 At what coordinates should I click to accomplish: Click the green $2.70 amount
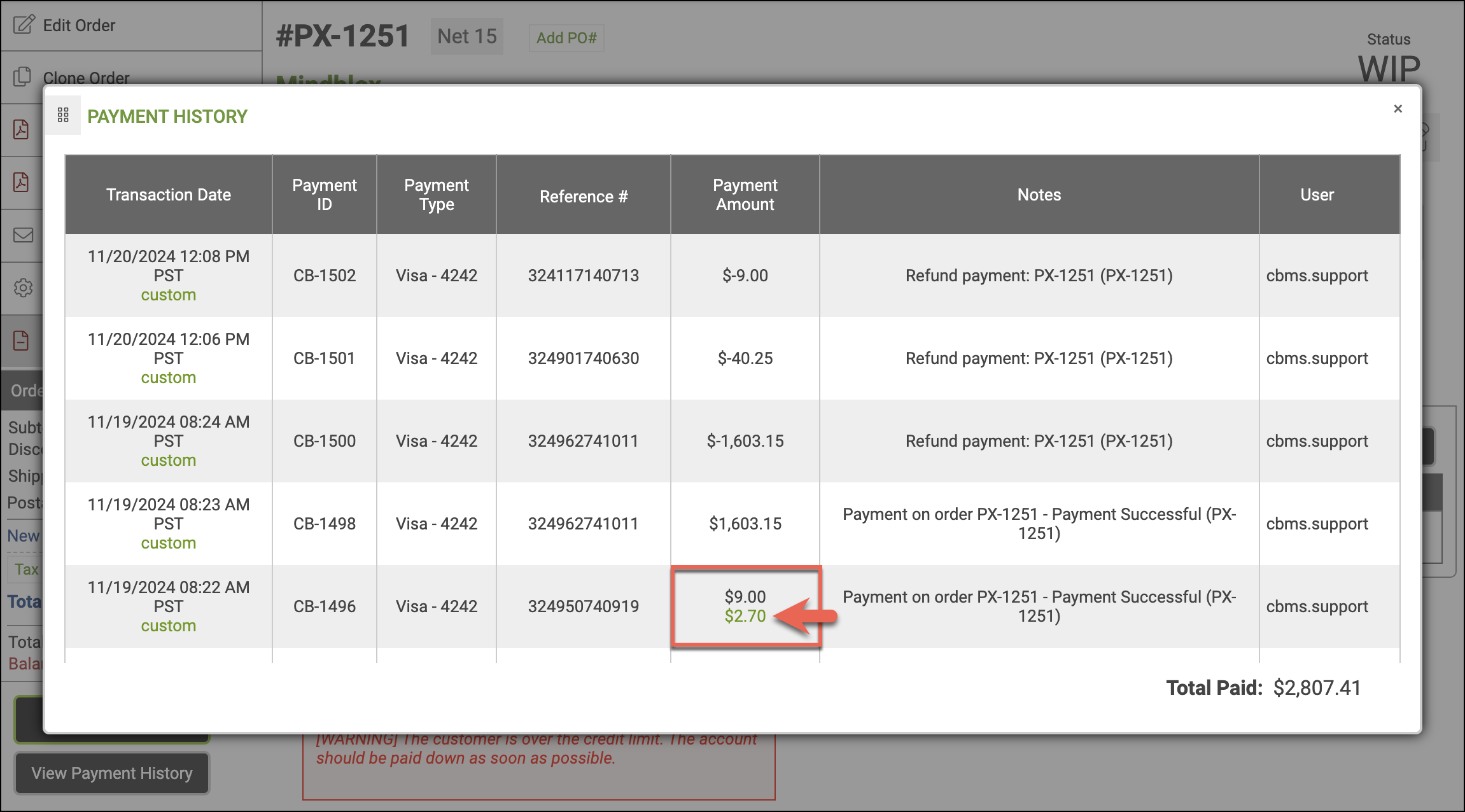[745, 616]
